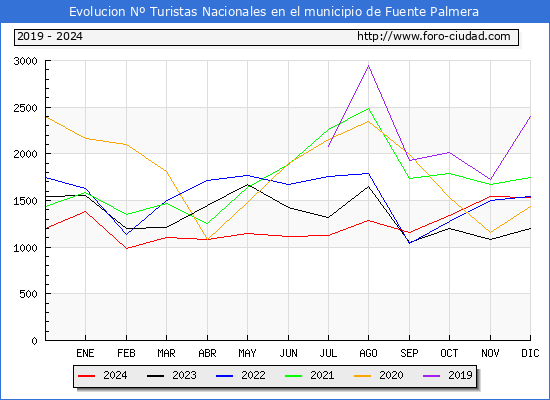
Task: Click the FEB month axis label
Action: pyautogui.click(x=126, y=353)
